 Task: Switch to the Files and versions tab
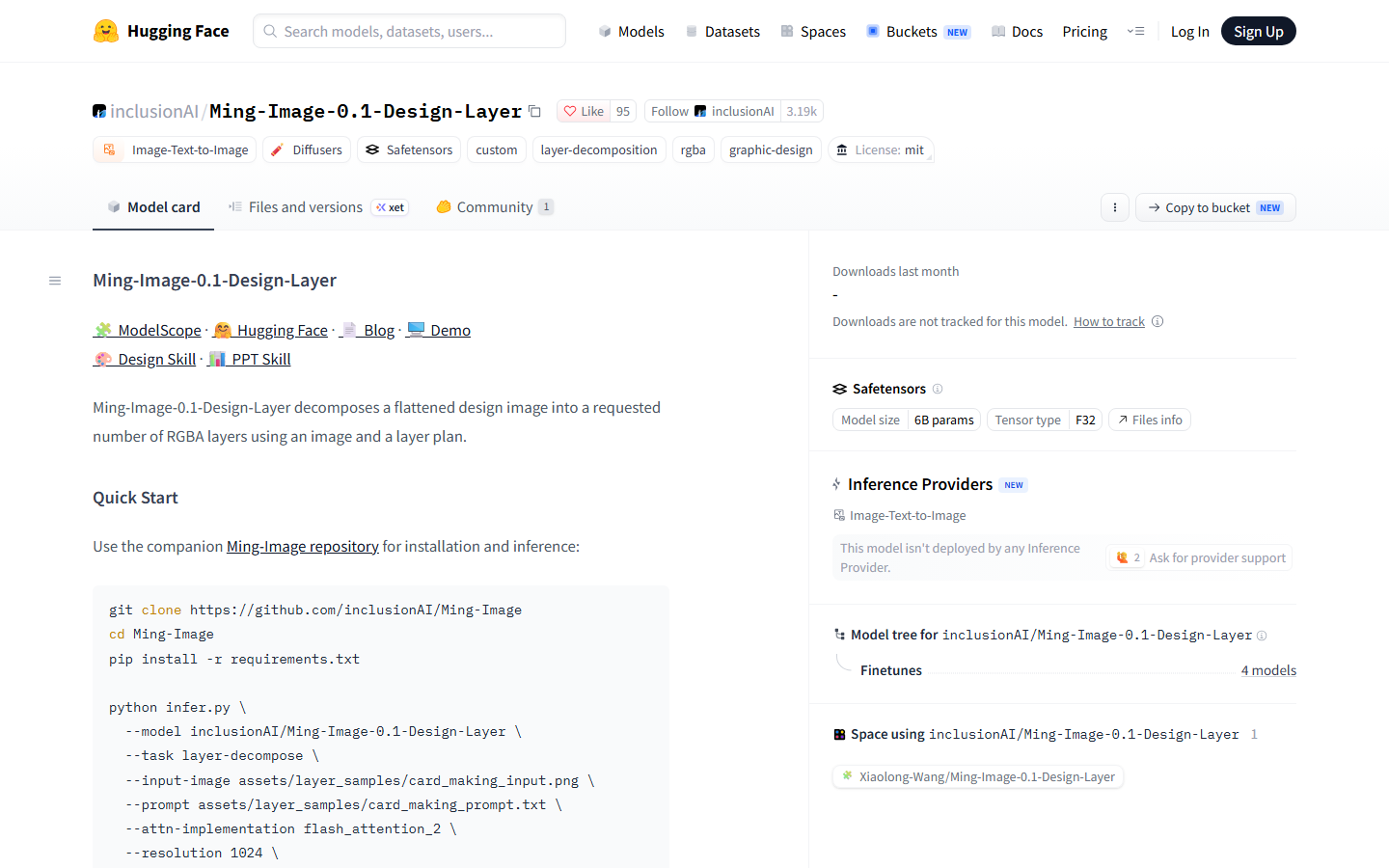[318, 206]
